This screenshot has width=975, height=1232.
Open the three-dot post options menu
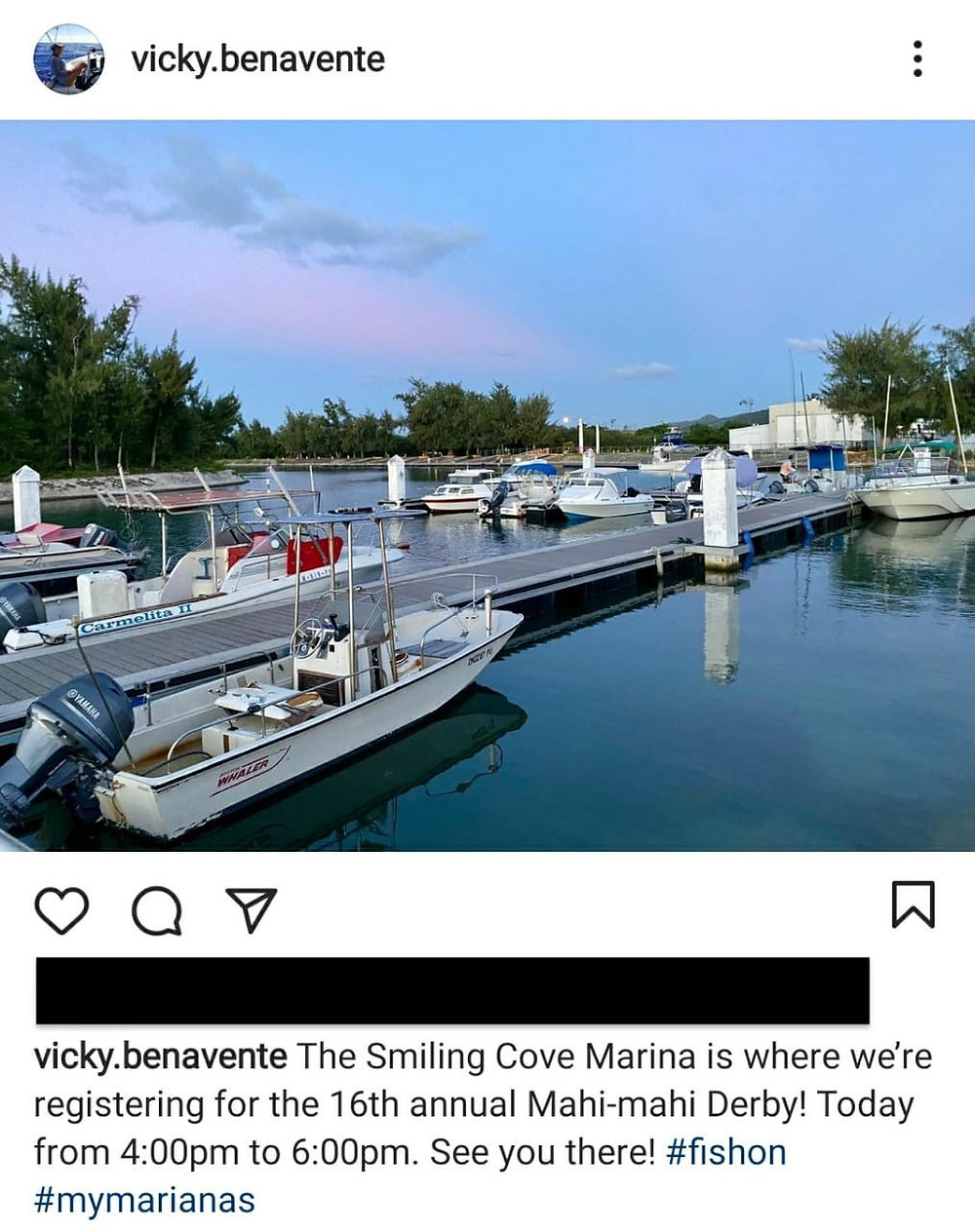[916, 58]
